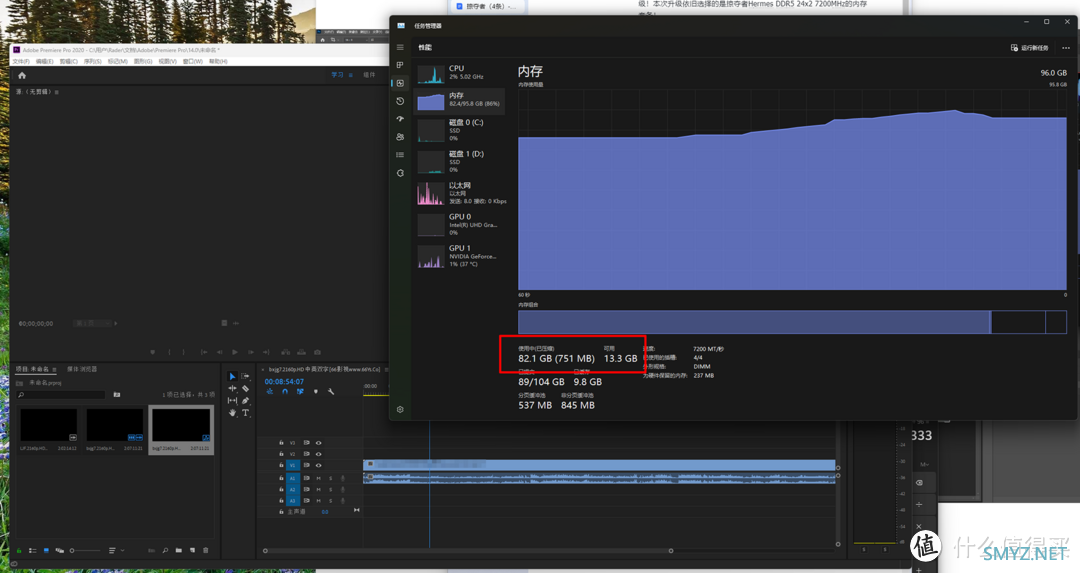Click timeline wrench settings icon
The width and height of the screenshot is (1080, 573).
pyautogui.click(x=331, y=391)
